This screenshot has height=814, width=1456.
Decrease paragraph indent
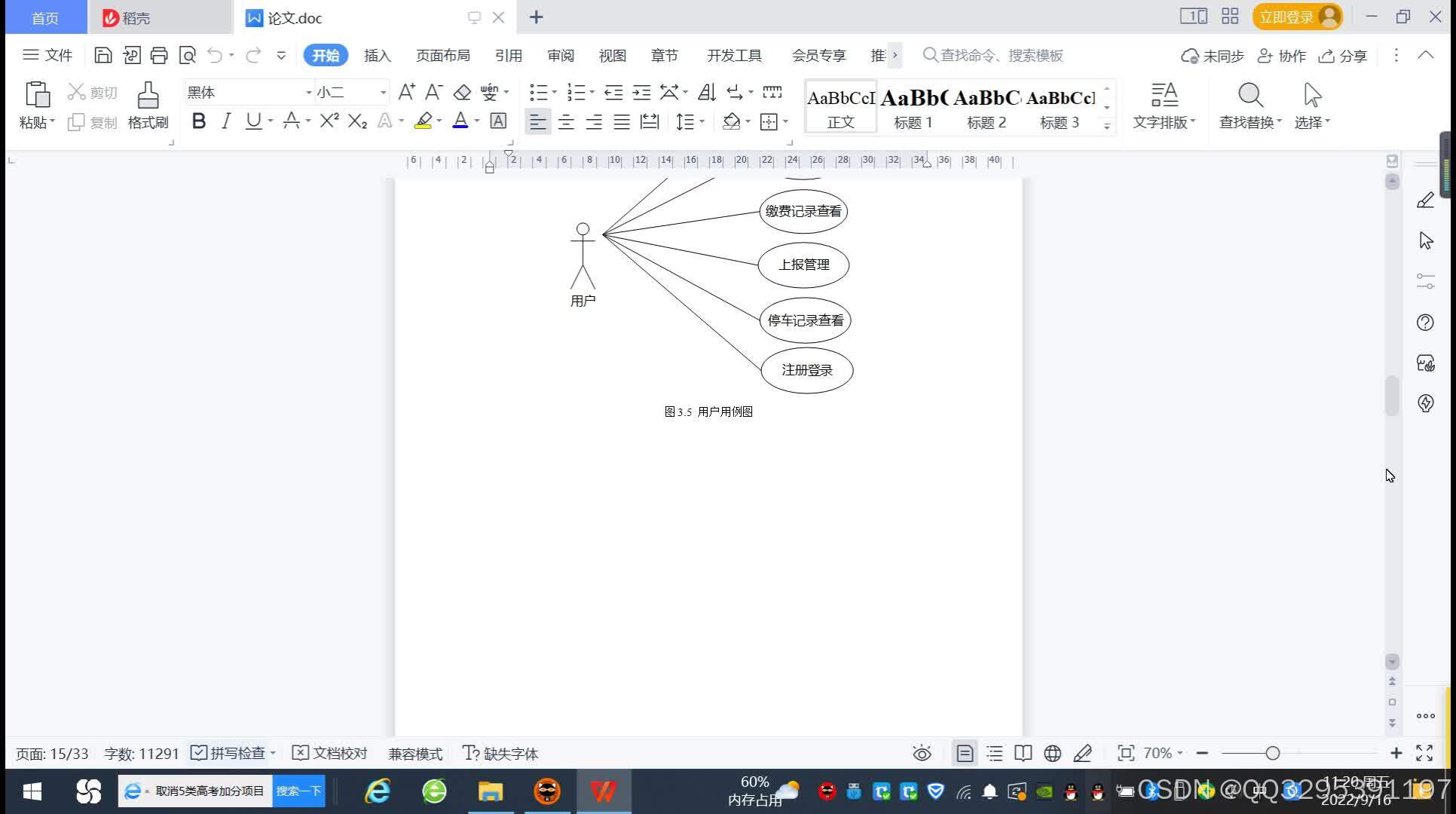tap(613, 92)
